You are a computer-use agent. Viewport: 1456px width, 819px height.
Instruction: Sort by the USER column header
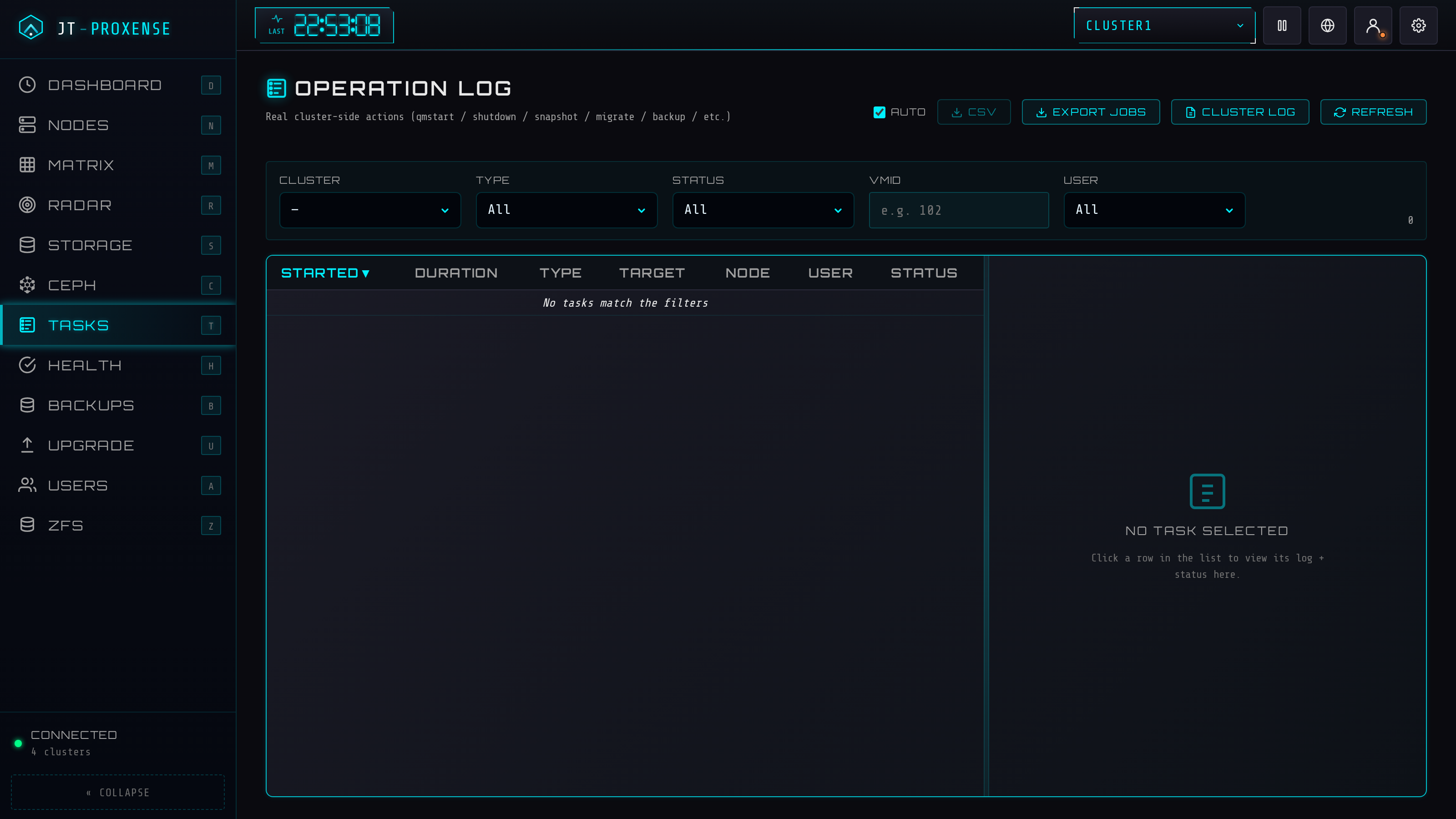[x=830, y=273]
